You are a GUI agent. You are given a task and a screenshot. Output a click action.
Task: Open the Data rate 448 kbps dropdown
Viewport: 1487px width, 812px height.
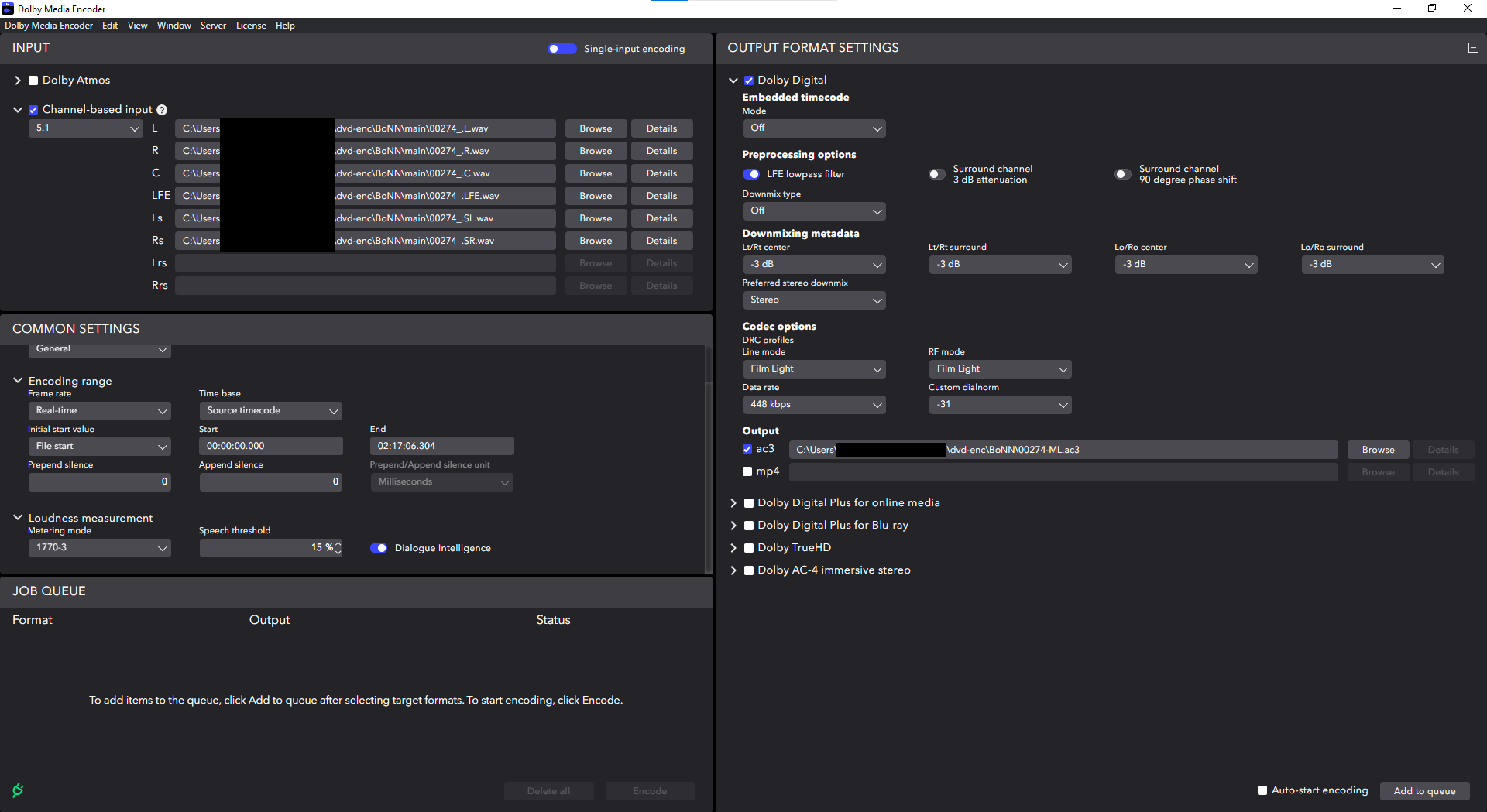coord(814,405)
